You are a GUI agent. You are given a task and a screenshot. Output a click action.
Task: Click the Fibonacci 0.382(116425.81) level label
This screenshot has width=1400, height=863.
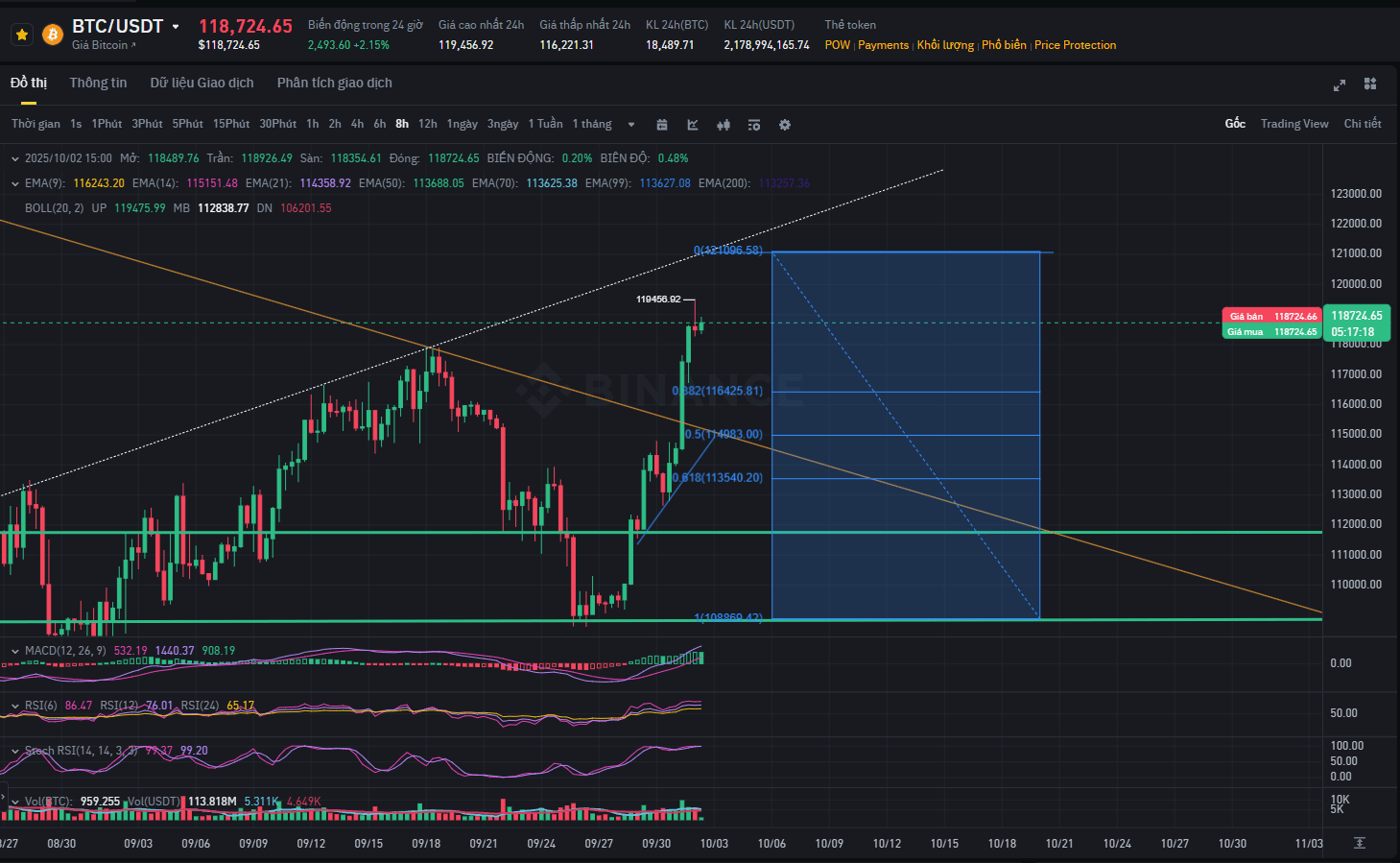718,391
